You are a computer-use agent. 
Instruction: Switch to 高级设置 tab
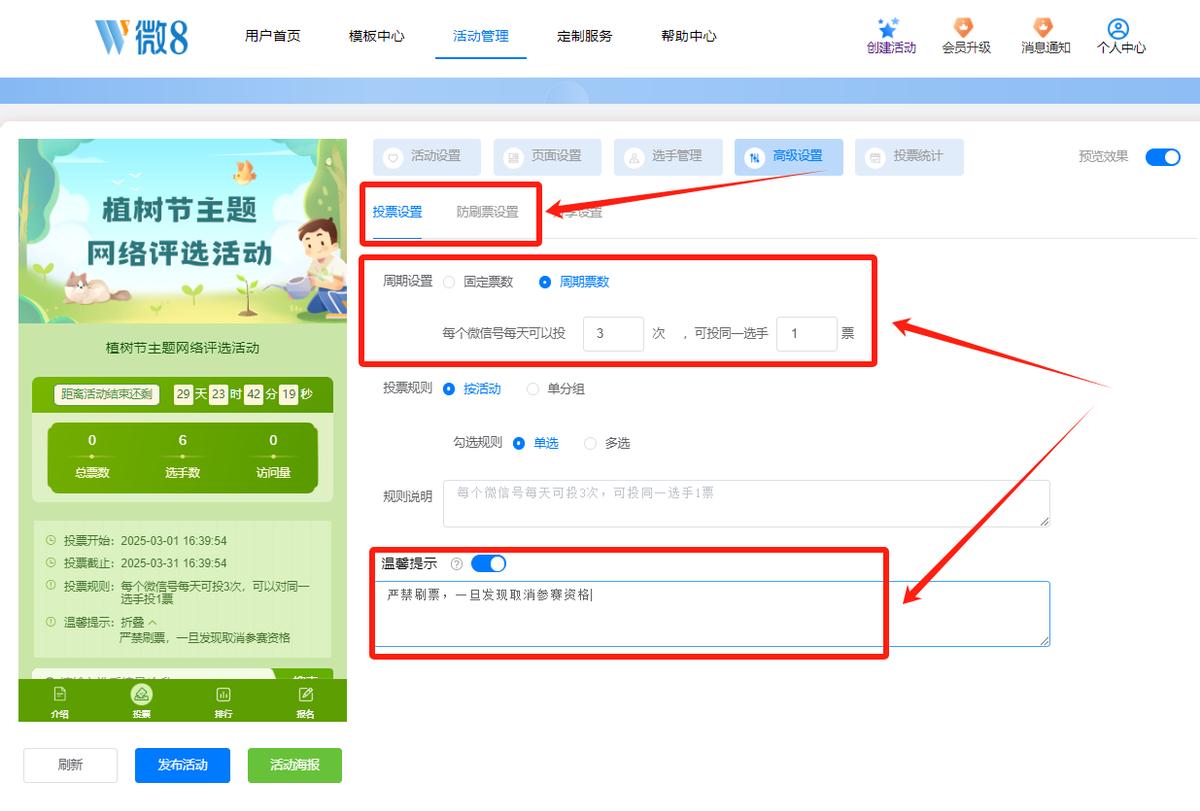coord(788,157)
